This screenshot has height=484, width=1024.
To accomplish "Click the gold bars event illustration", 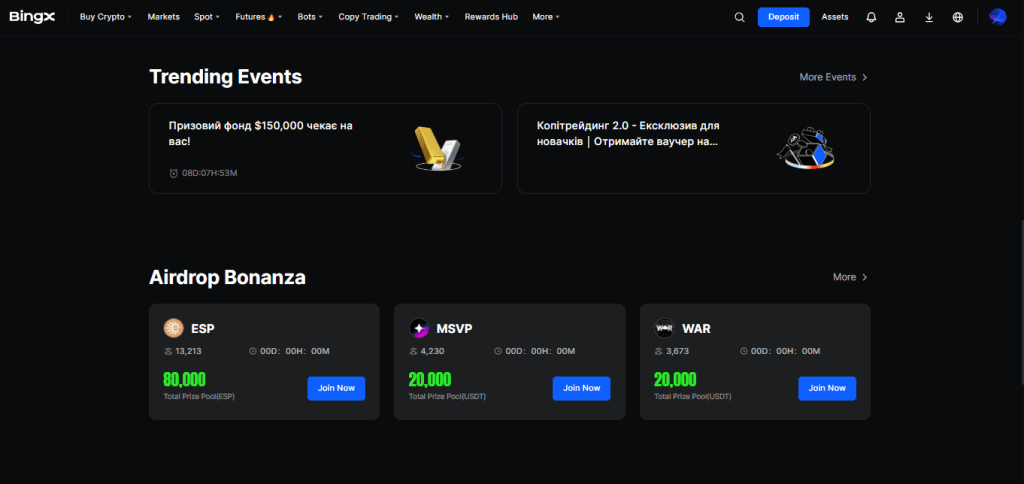I will 438,150.
